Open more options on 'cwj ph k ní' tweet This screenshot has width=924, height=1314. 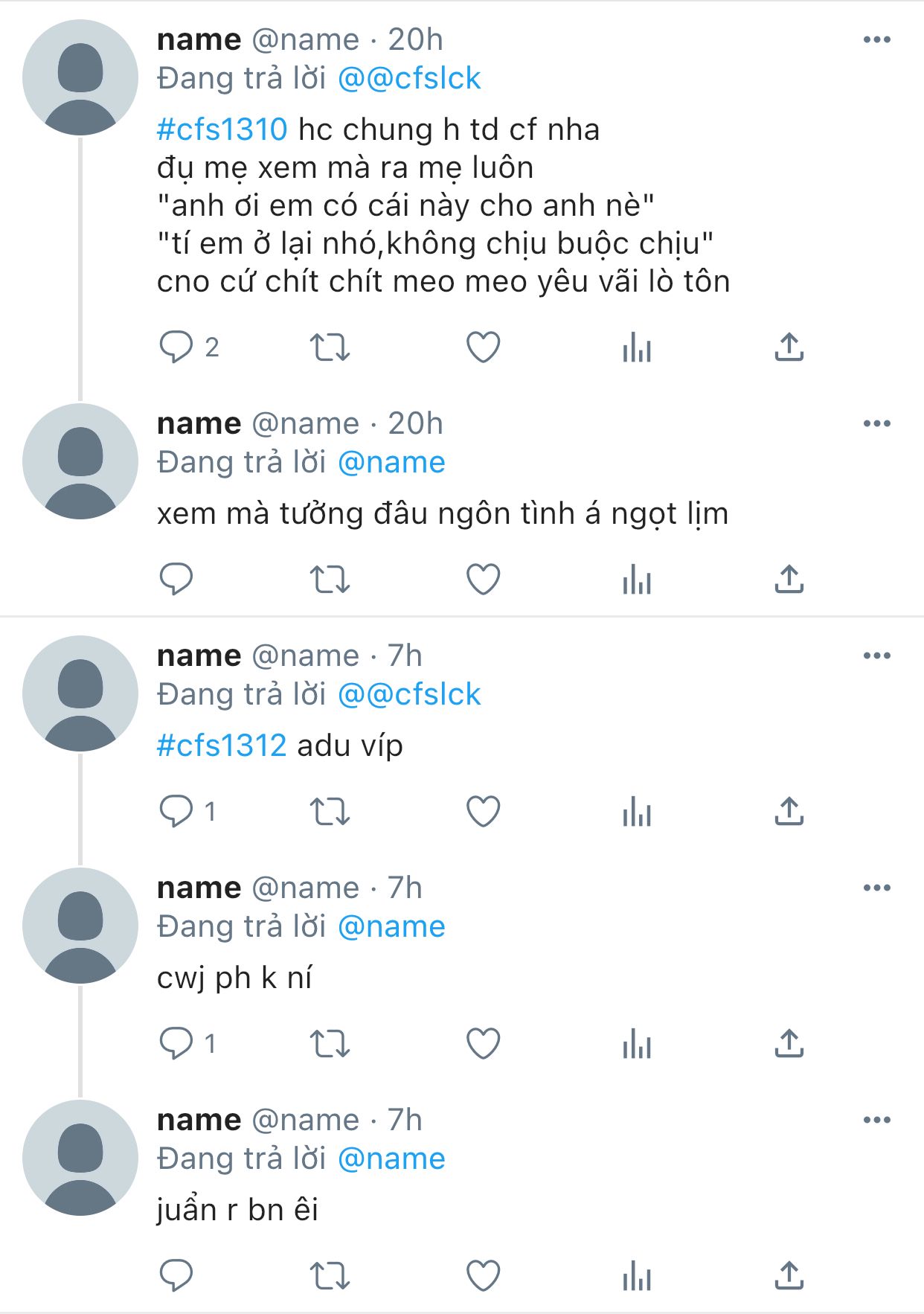[x=876, y=888]
